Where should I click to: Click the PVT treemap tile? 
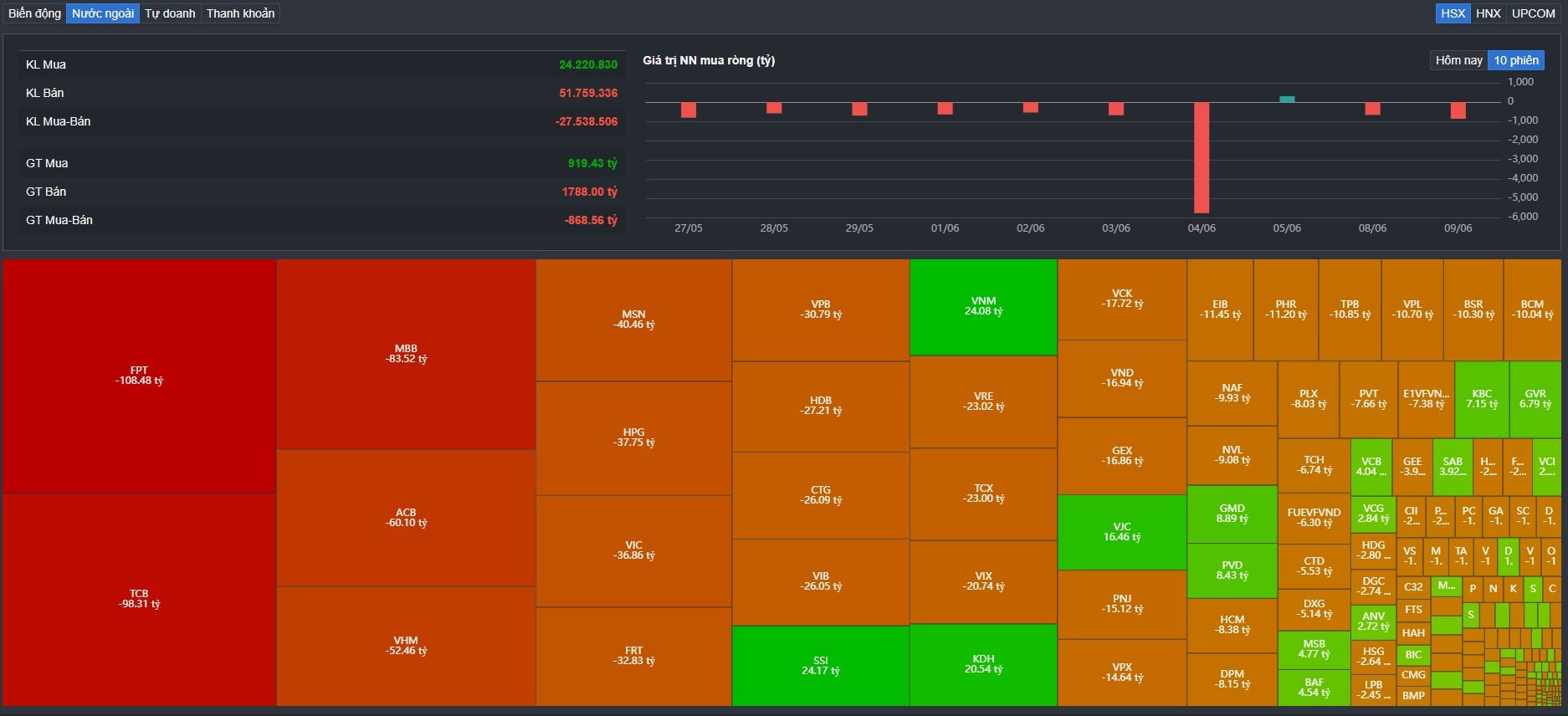[1369, 399]
